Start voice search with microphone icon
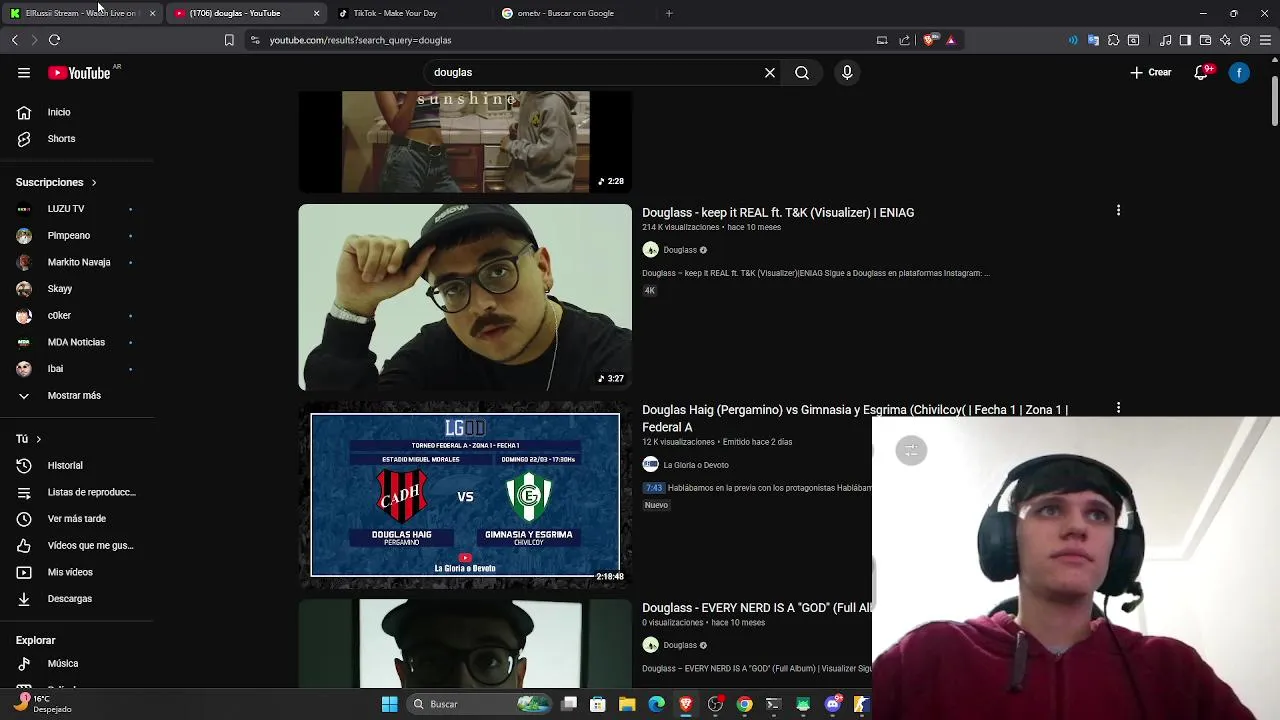1280x720 pixels. pos(847,72)
